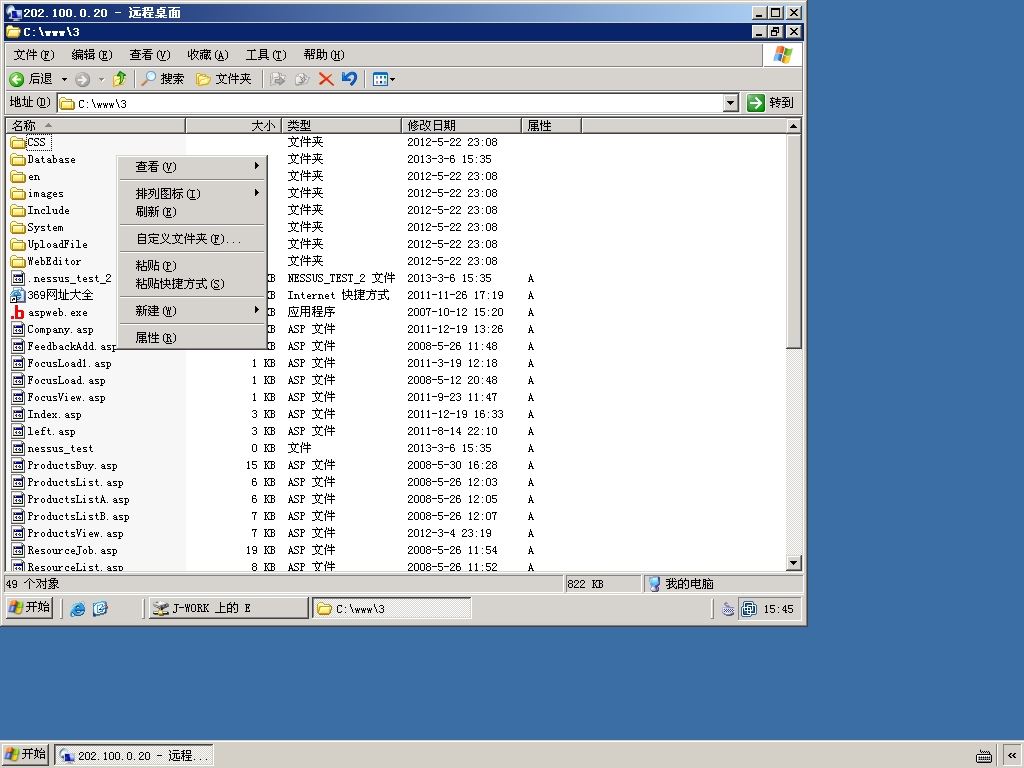Open the Views icon dropdown
This screenshot has width=1024, height=768.
[383, 80]
